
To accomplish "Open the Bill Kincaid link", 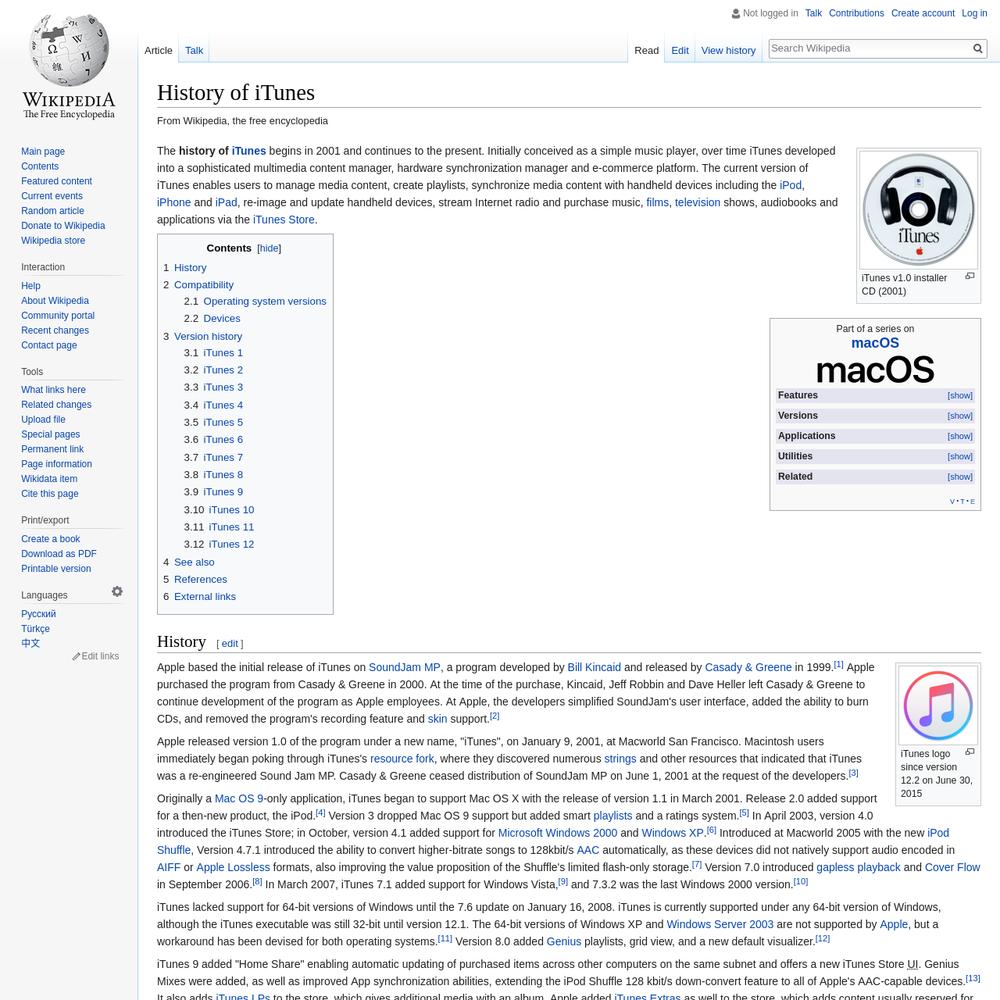I will (x=594, y=667).
